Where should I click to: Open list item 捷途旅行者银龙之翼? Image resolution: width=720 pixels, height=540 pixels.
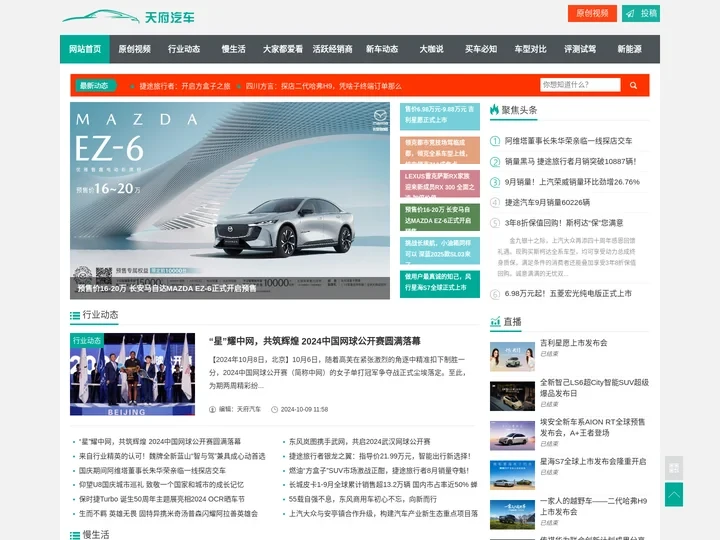[380, 456]
